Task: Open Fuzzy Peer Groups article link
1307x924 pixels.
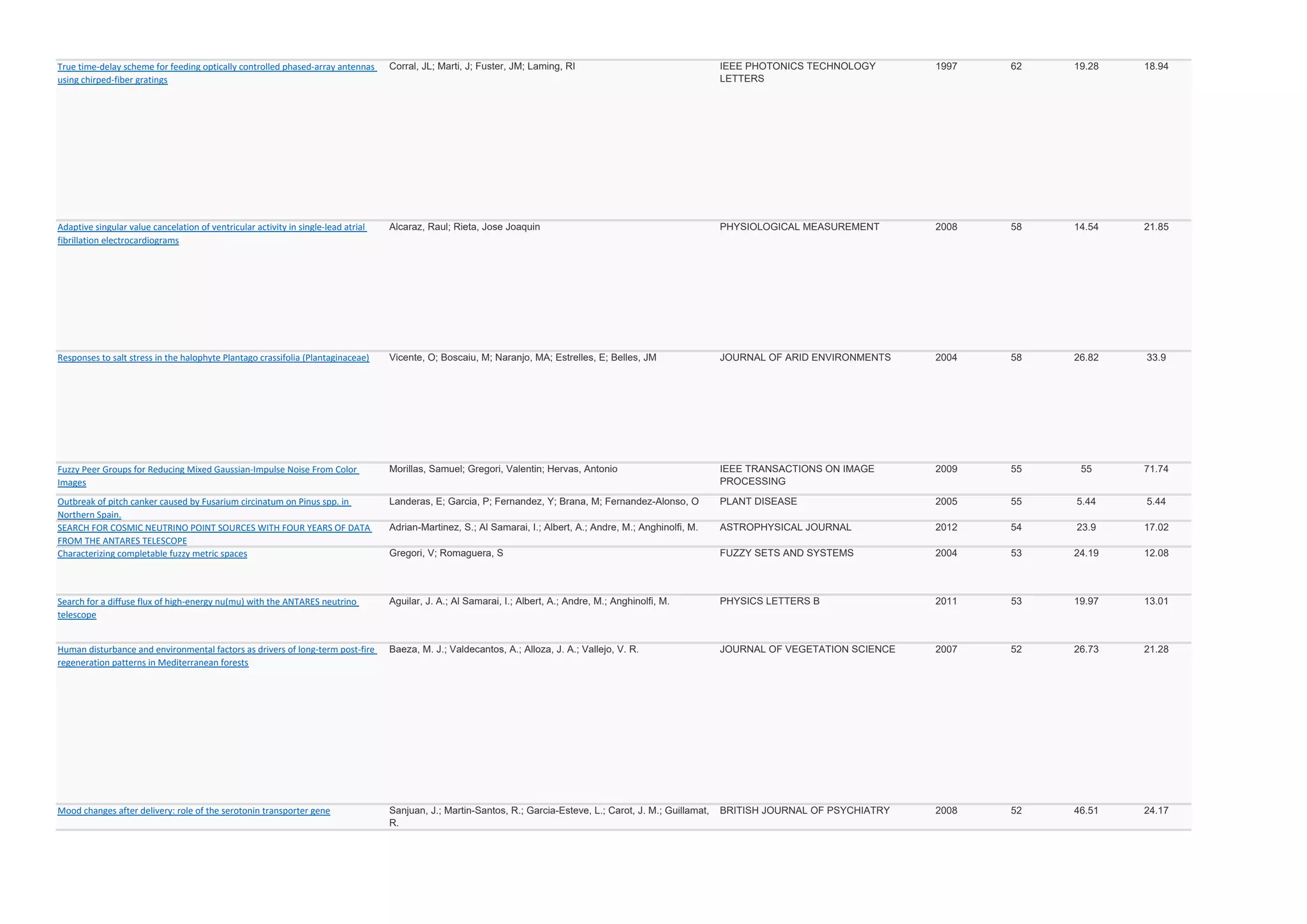Action: pyautogui.click(x=208, y=476)
